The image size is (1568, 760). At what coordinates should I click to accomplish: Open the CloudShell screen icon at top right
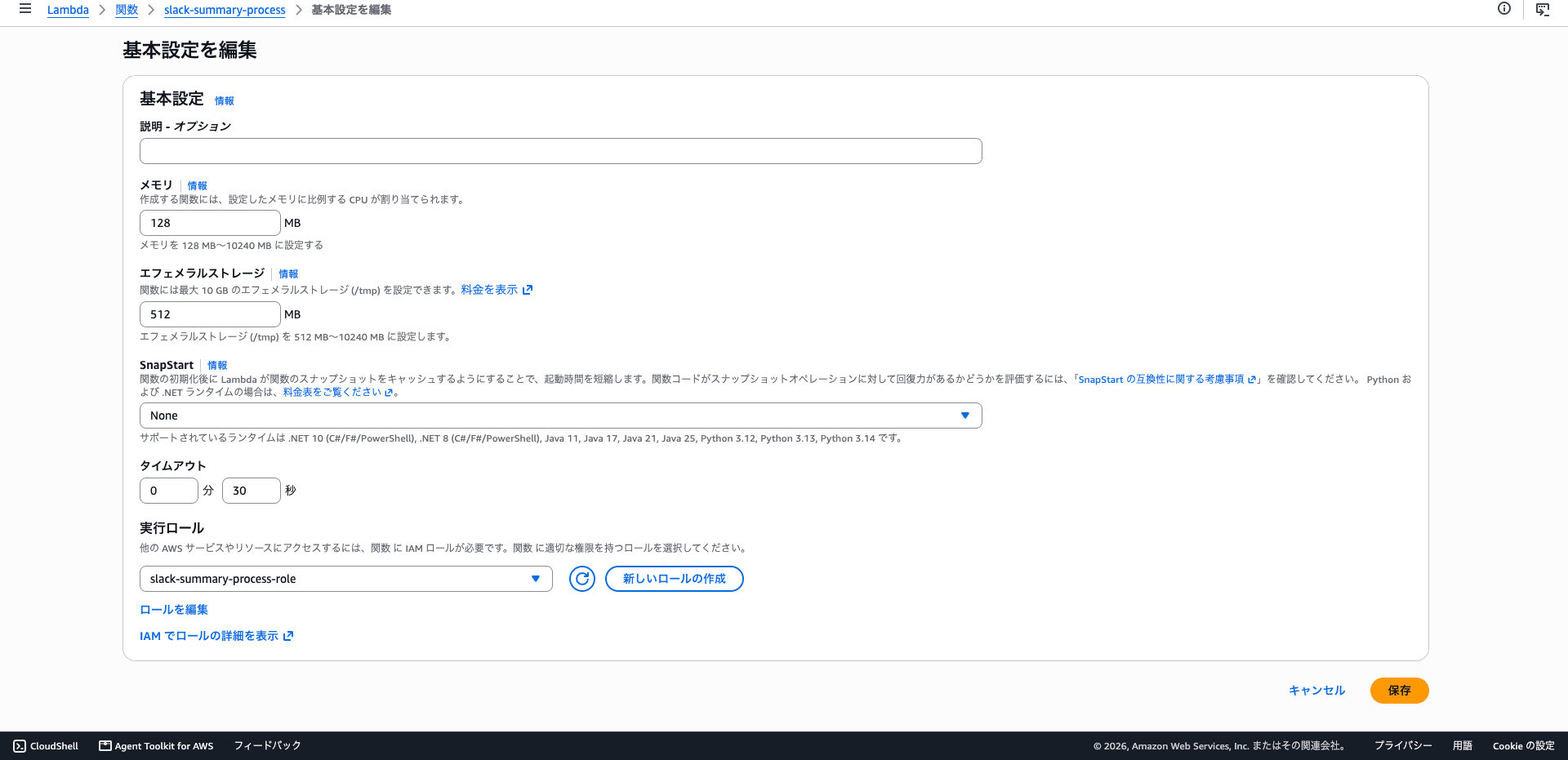pos(1543,9)
